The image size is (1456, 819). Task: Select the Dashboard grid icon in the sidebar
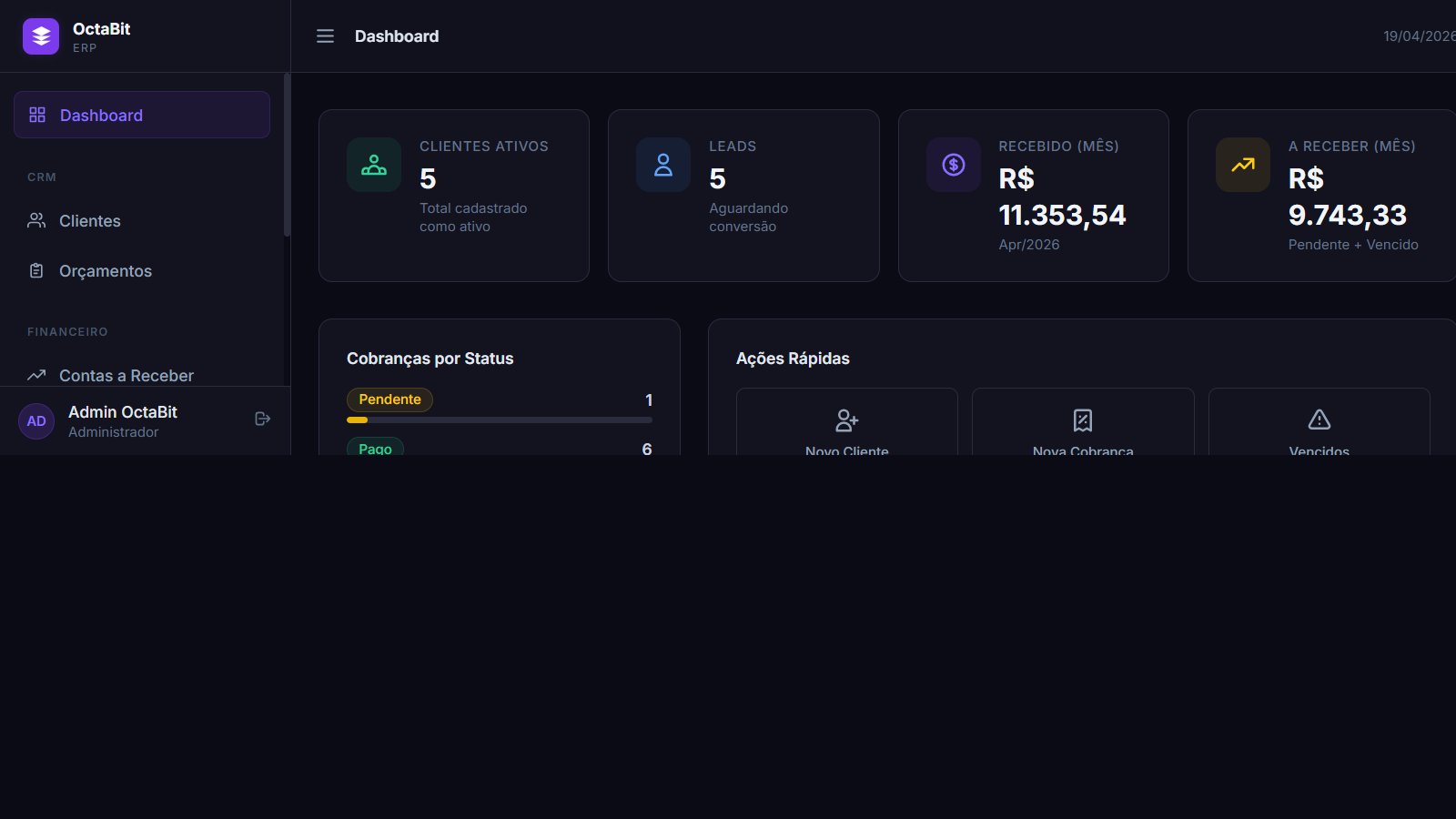(37, 115)
